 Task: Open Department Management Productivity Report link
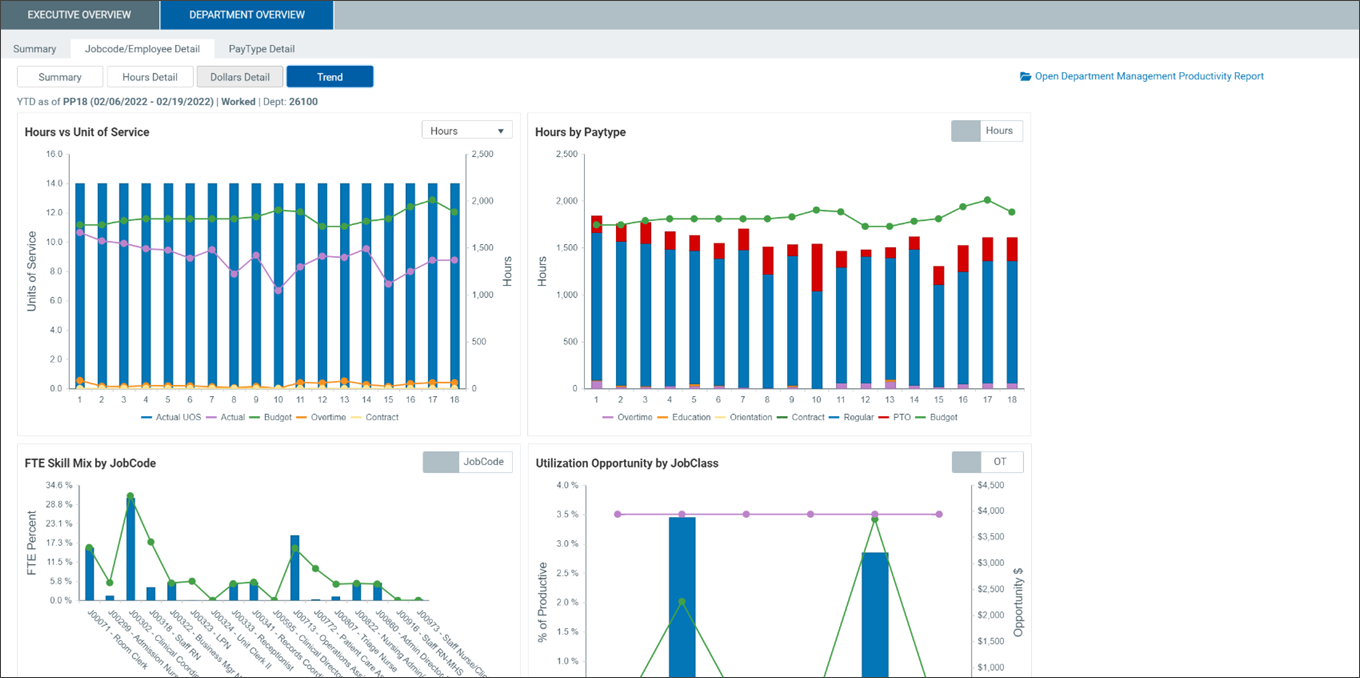click(1148, 76)
